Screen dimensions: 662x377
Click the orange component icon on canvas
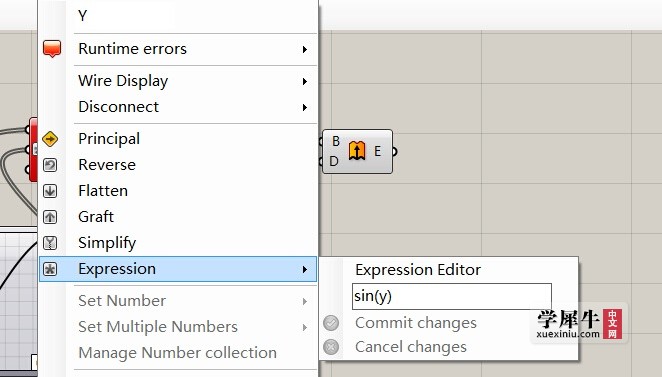click(x=357, y=151)
